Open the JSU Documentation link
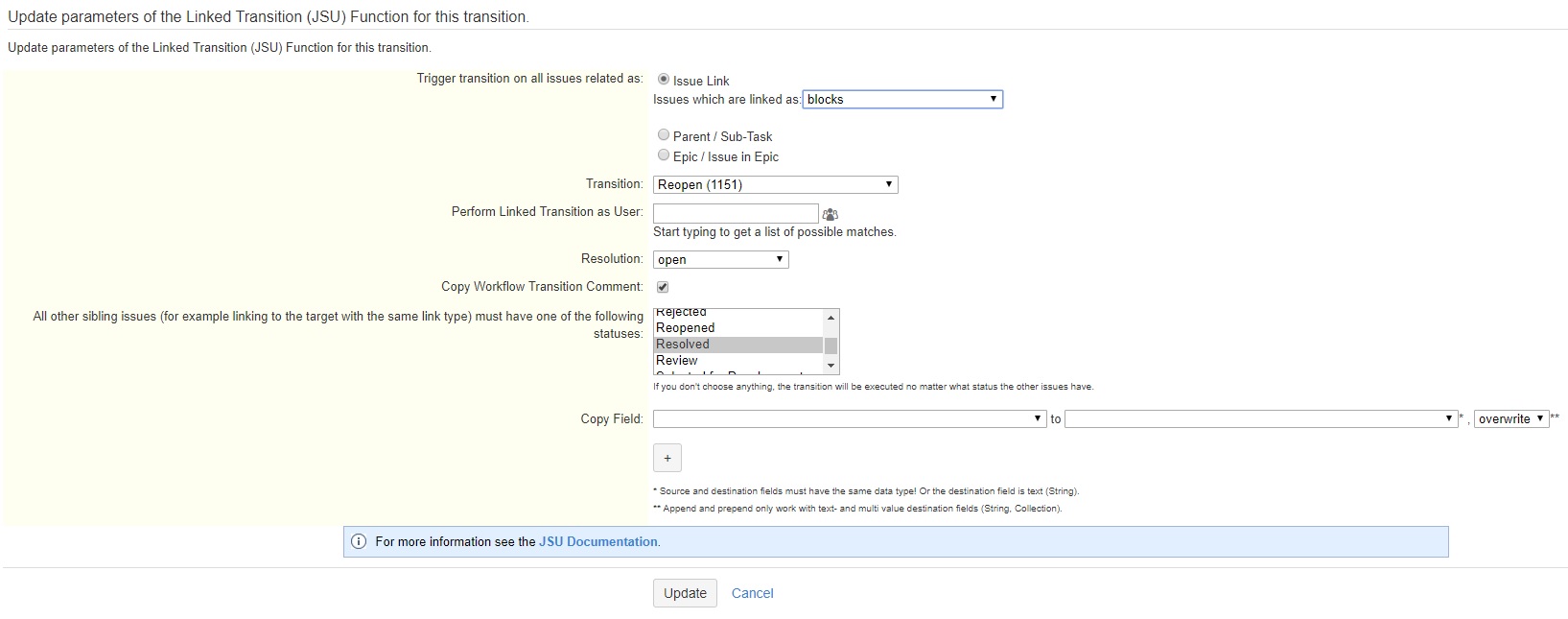The height and width of the screenshot is (619, 1568). pyautogui.click(x=598, y=541)
